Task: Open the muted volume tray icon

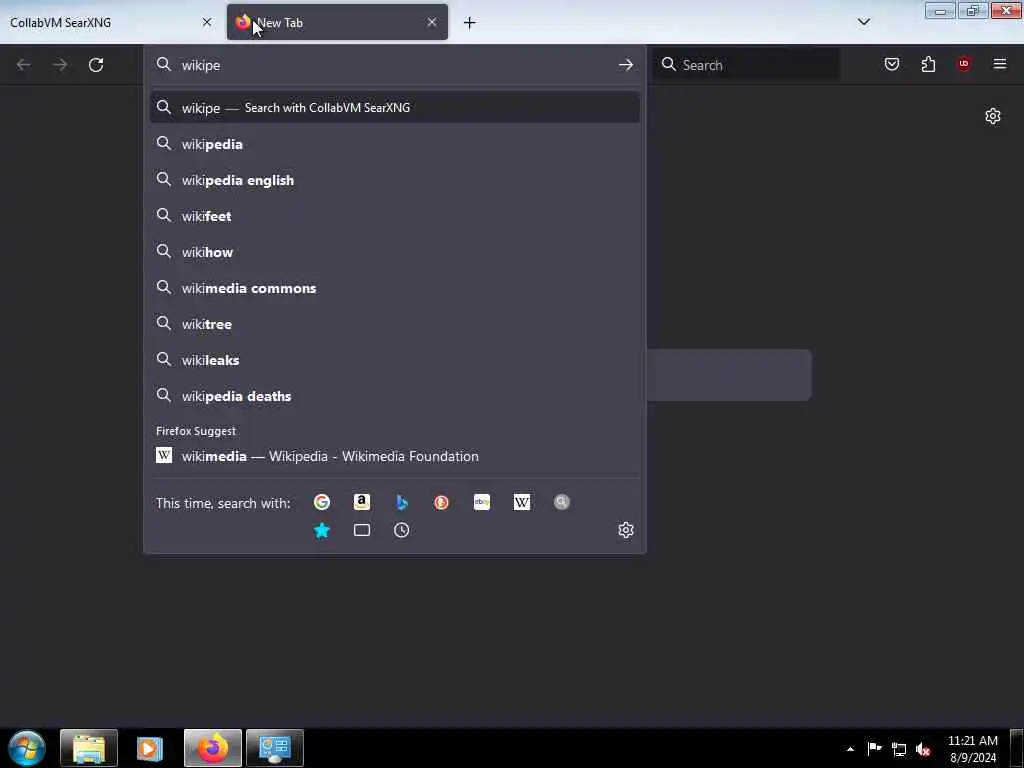Action: pyautogui.click(x=923, y=749)
